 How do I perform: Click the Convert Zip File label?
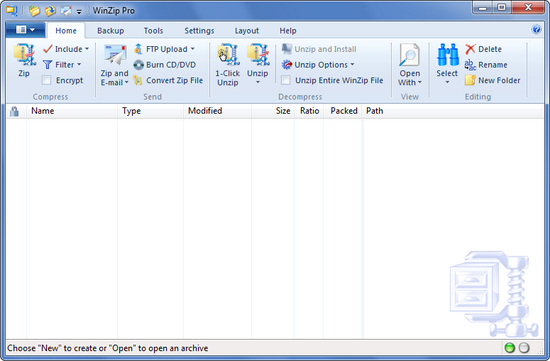click(174, 80)
